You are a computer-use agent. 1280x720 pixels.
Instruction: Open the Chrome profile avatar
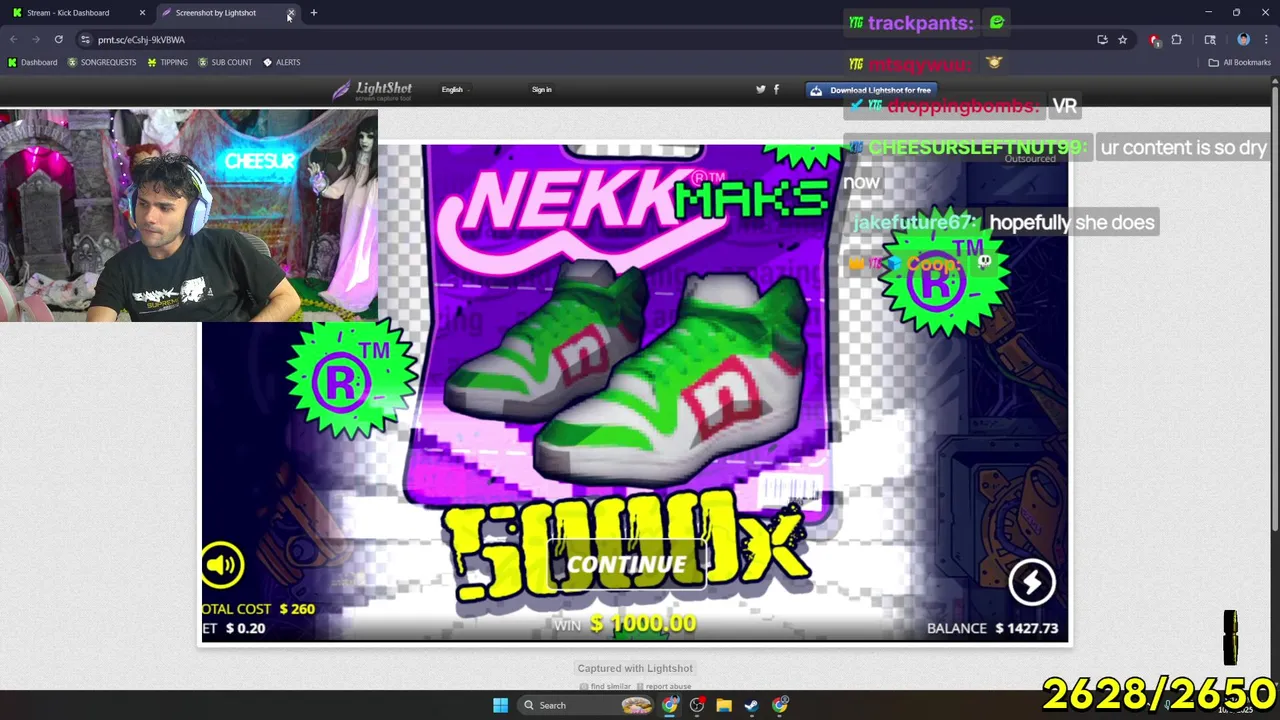click(1243, 40)
